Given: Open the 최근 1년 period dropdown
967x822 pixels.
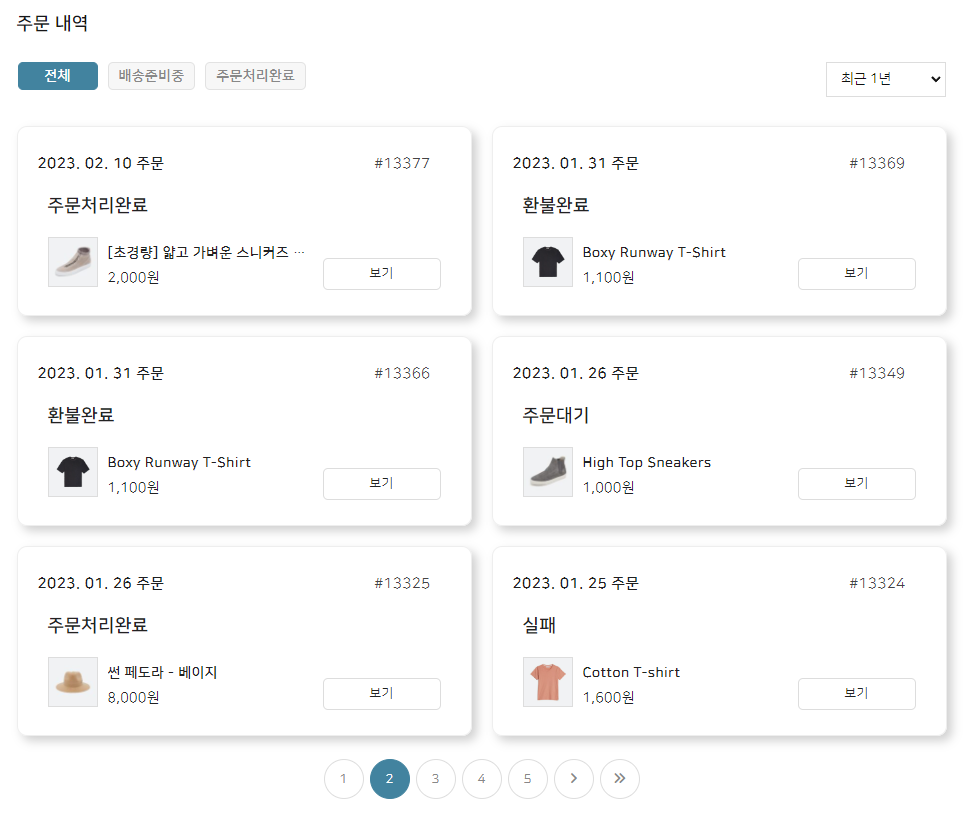Looking at the screenshot, I should (885, 79).
